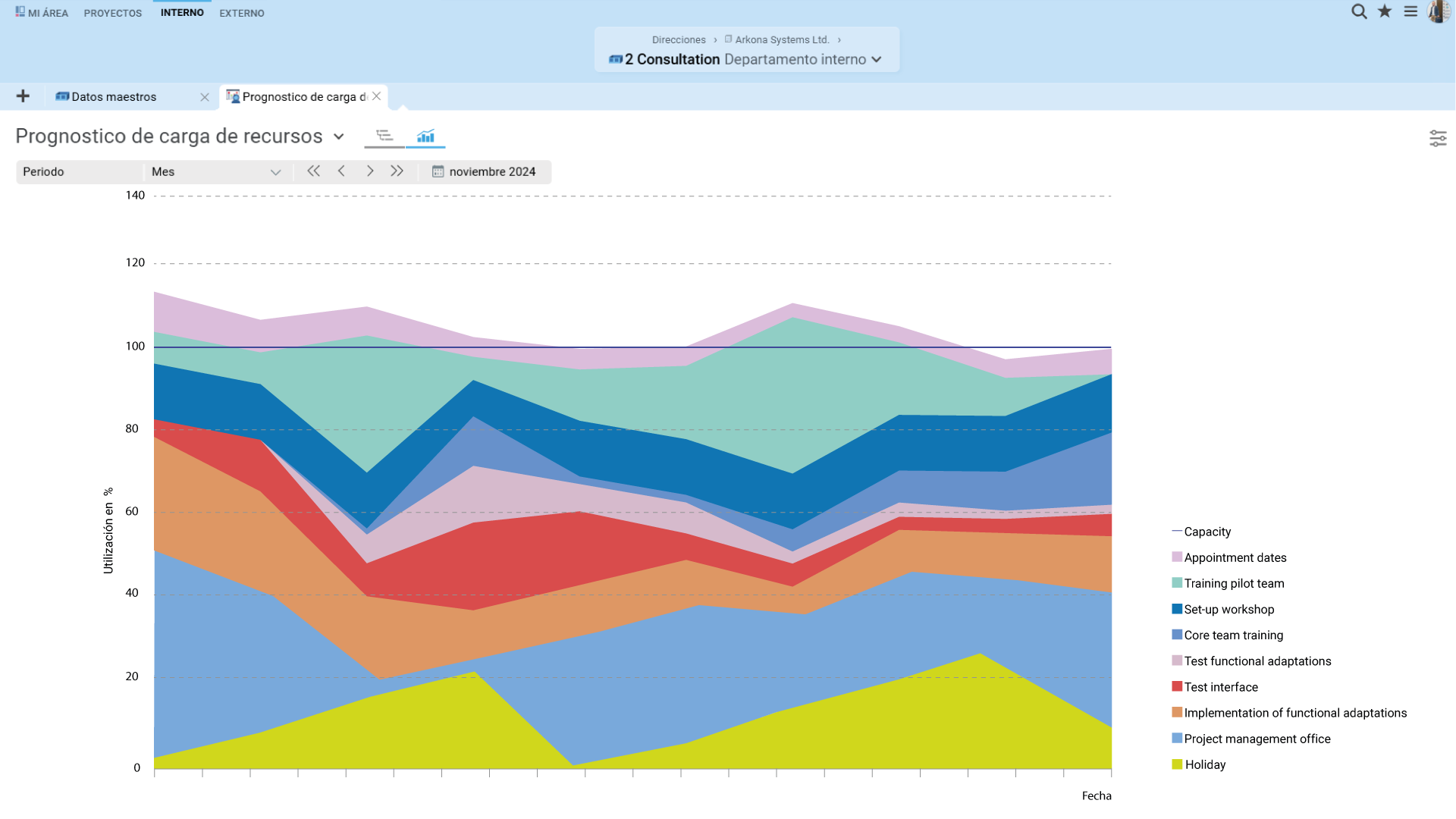Go to previous period arrow
The image size is (1456, 819).
tap(341, 171)
